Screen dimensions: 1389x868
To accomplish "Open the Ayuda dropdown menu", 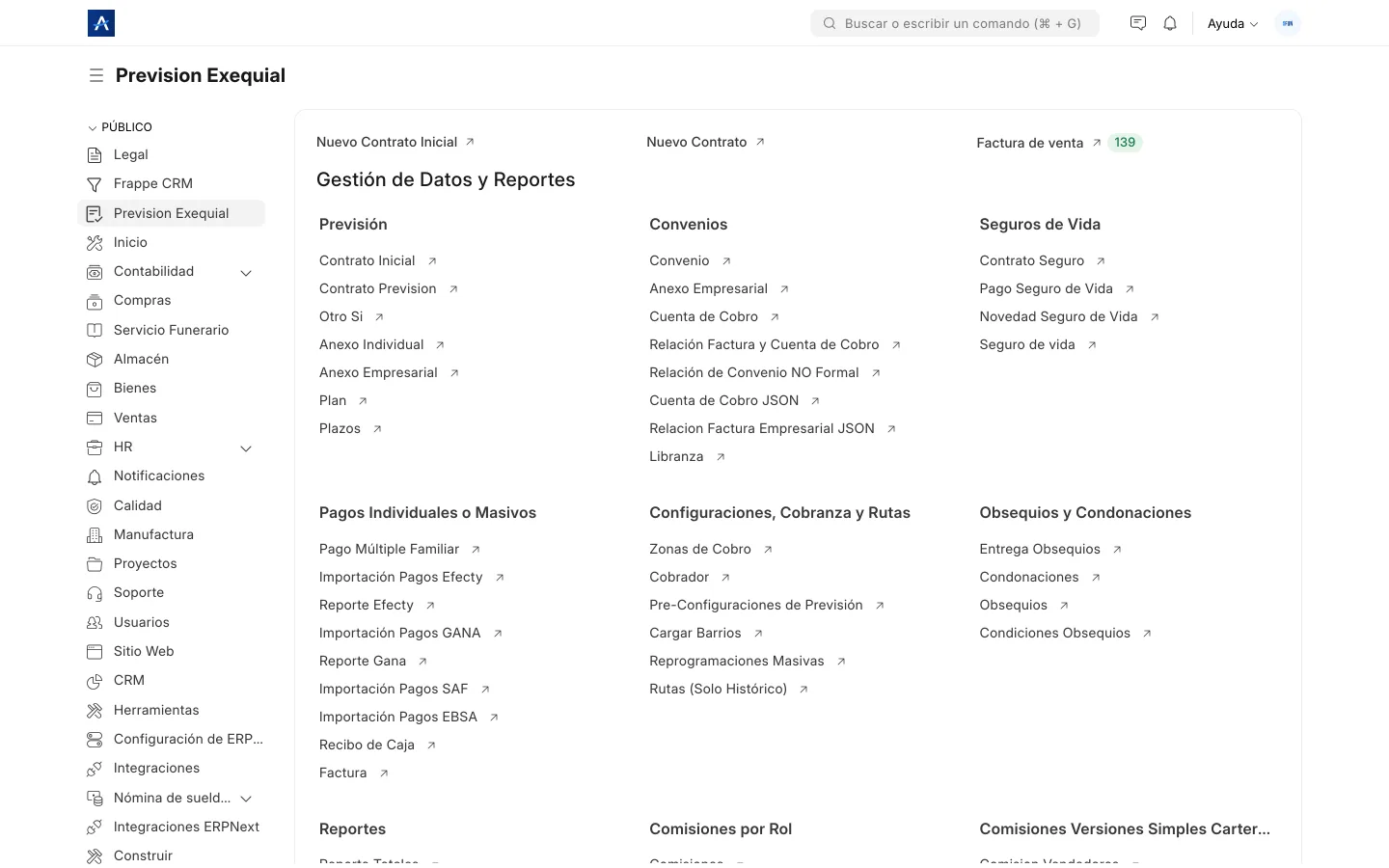I will (1233, 23).
